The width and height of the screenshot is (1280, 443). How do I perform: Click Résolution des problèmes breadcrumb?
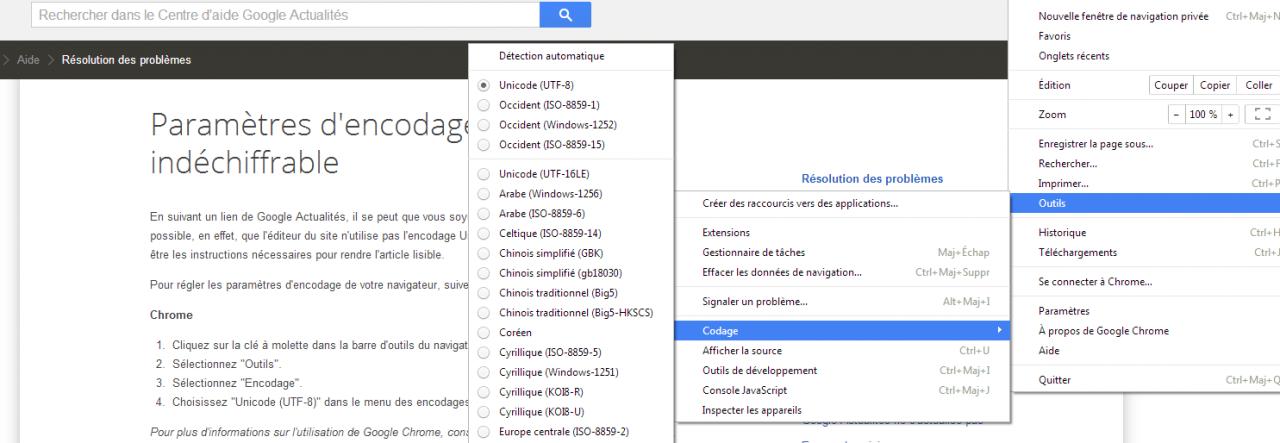click(x=127, y=60)
